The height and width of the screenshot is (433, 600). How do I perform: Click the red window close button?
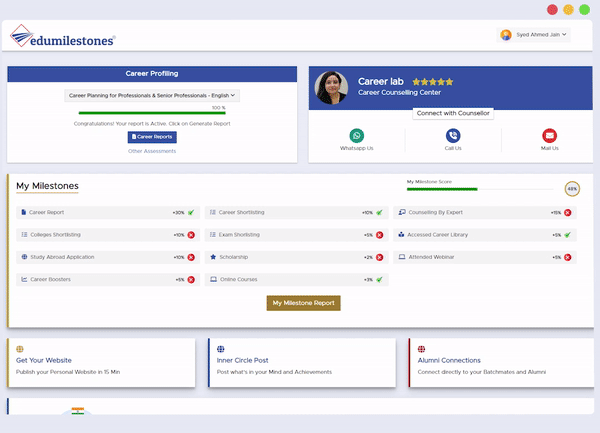552,10
